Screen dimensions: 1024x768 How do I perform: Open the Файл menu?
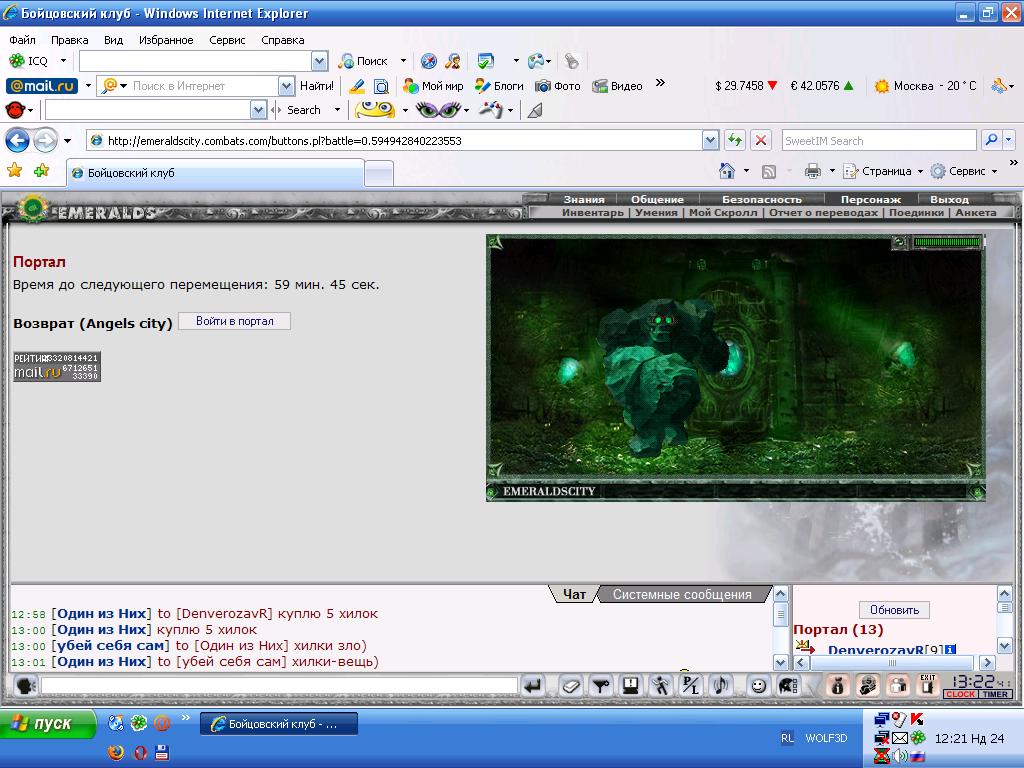22,40
